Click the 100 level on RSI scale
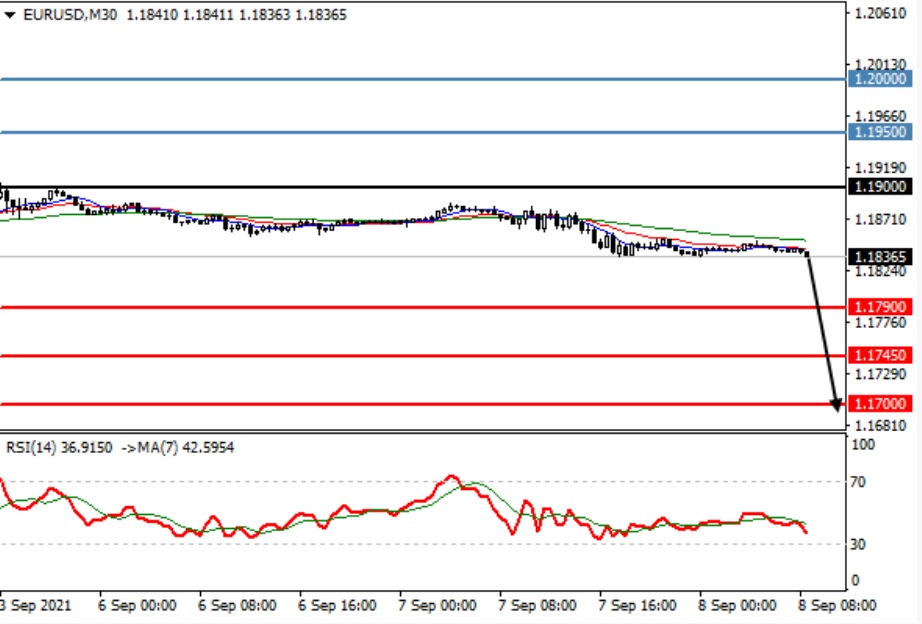The image size is (922, 624). point(863,445)
